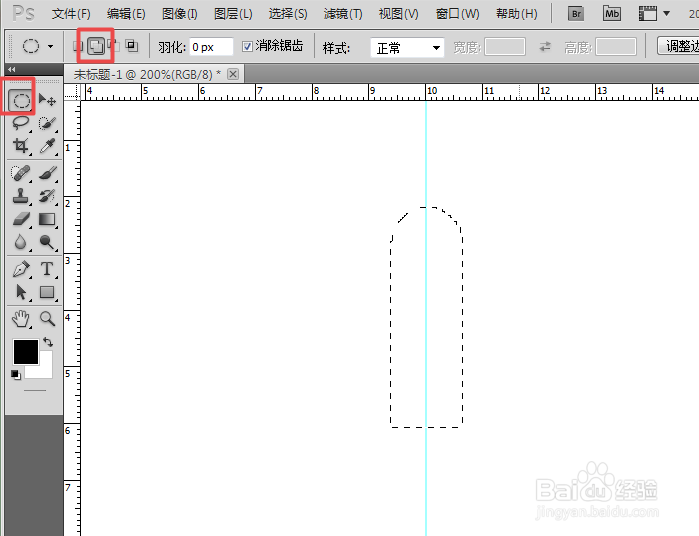
Task: Select the Spot Healing Brush tool
Action: 21,173
